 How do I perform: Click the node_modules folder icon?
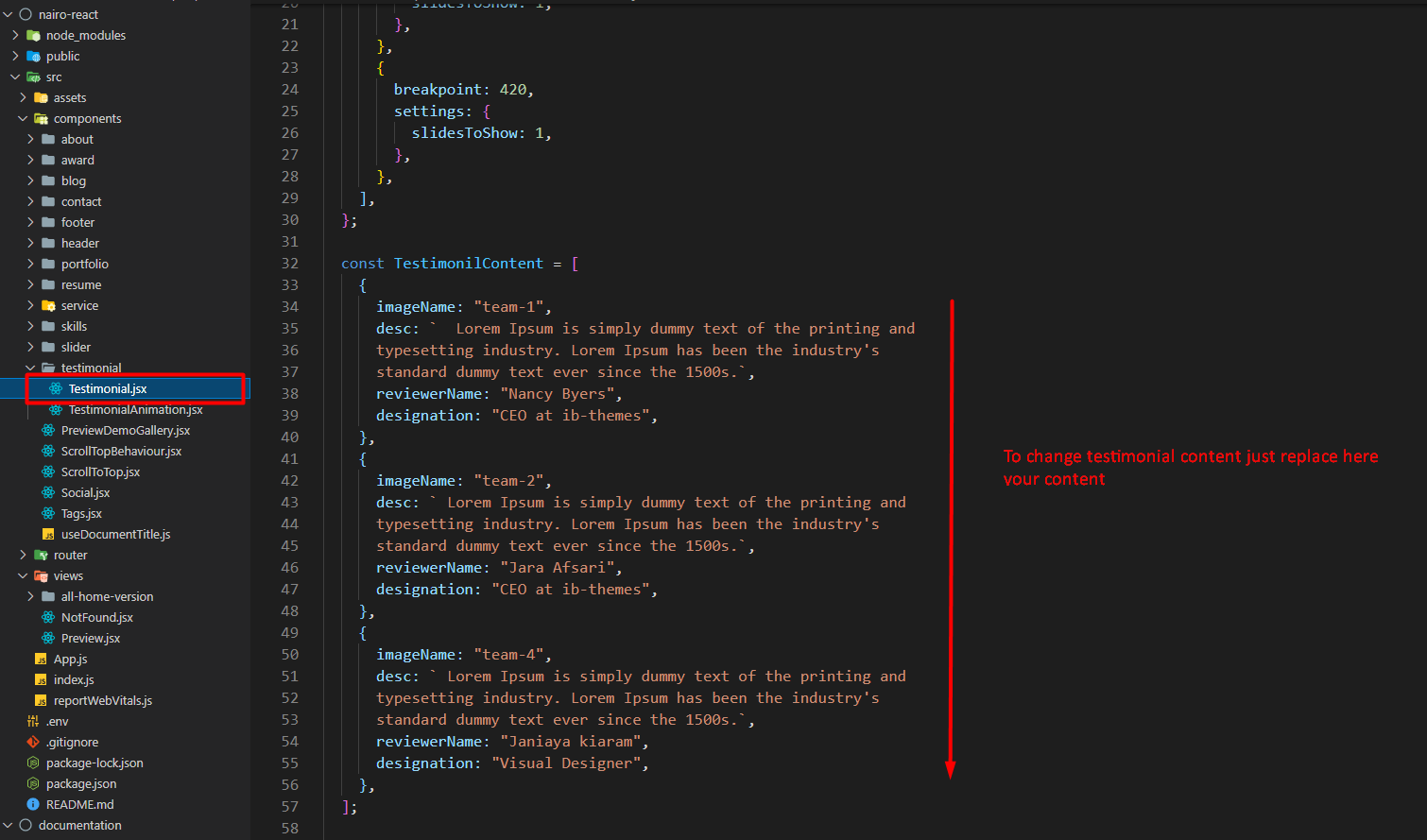(x=34, y=35)
